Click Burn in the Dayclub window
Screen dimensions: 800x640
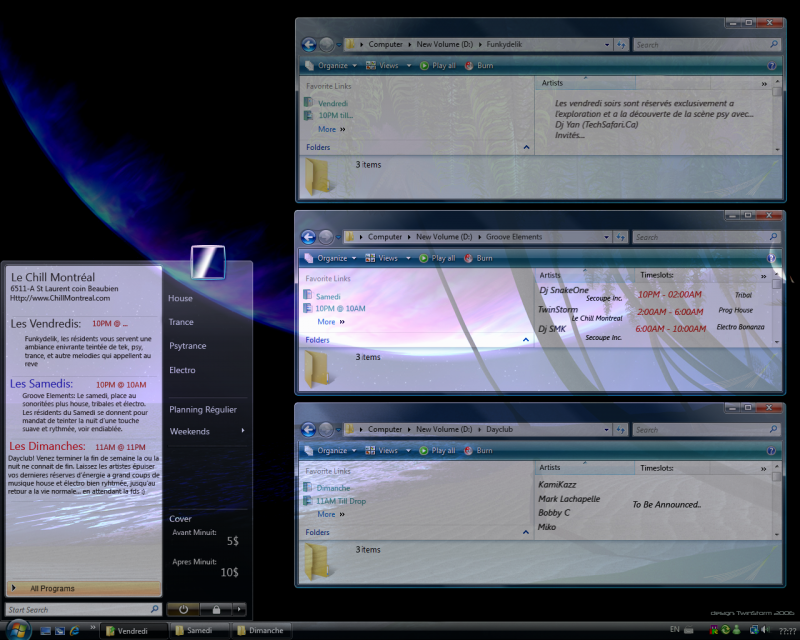click(x=478, y=451)
